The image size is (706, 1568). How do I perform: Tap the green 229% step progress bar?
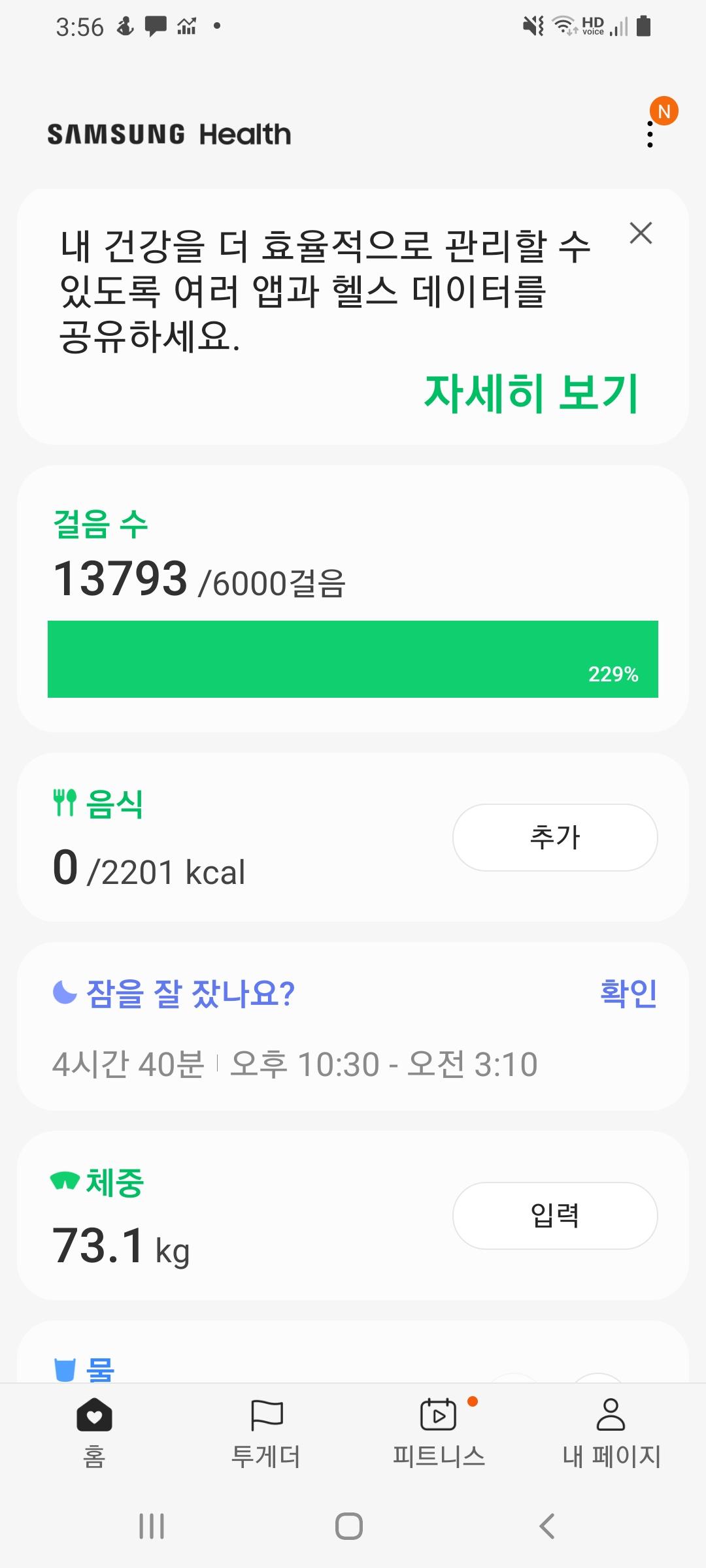pyautogui.click(x=353, y=659)
